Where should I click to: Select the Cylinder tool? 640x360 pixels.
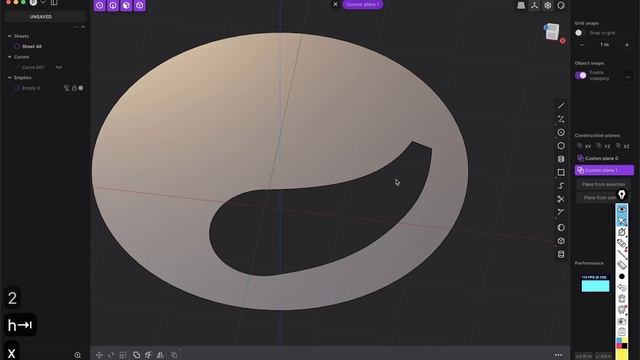click(561, 254)
